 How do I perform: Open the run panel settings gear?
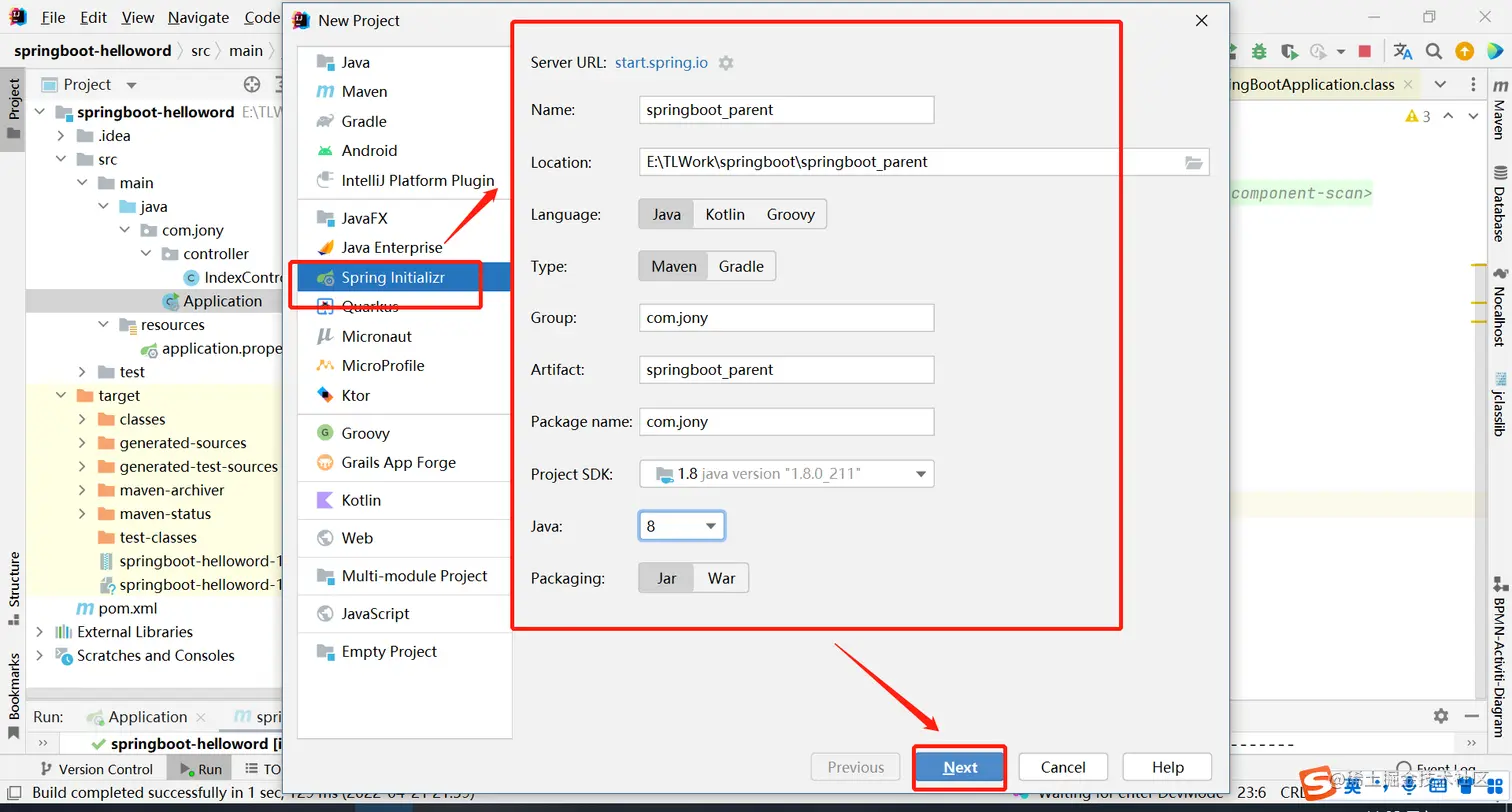[1440, 716]
